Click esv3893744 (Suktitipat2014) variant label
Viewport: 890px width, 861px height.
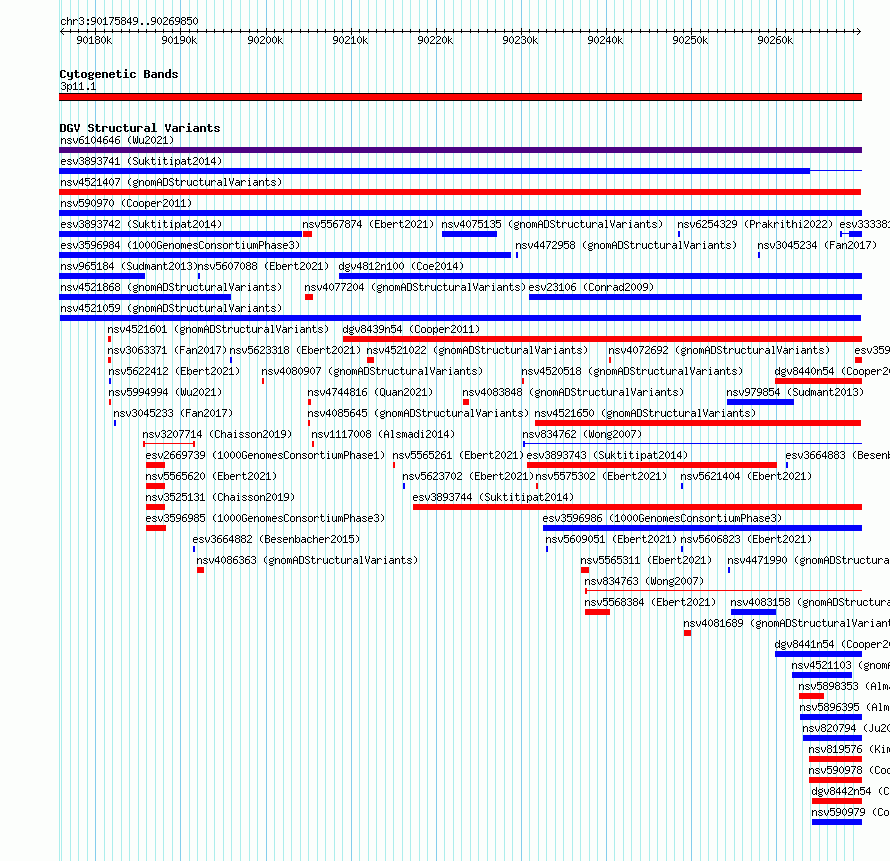493,497
